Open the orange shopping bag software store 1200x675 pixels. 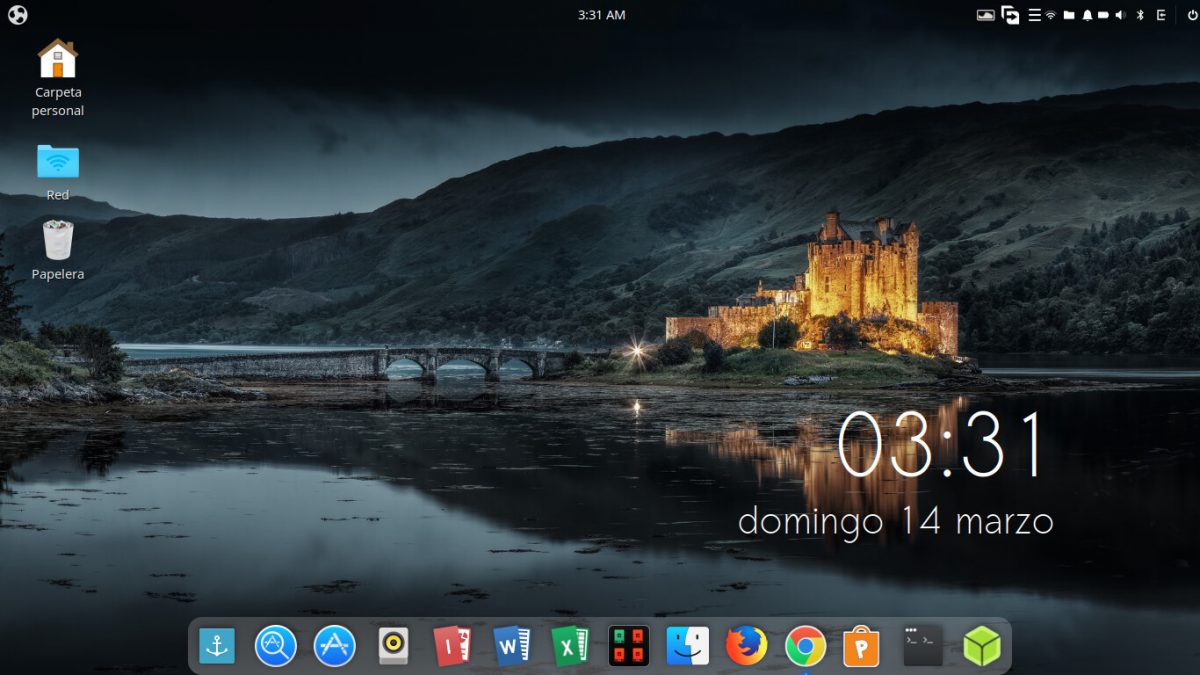(861, 647)
